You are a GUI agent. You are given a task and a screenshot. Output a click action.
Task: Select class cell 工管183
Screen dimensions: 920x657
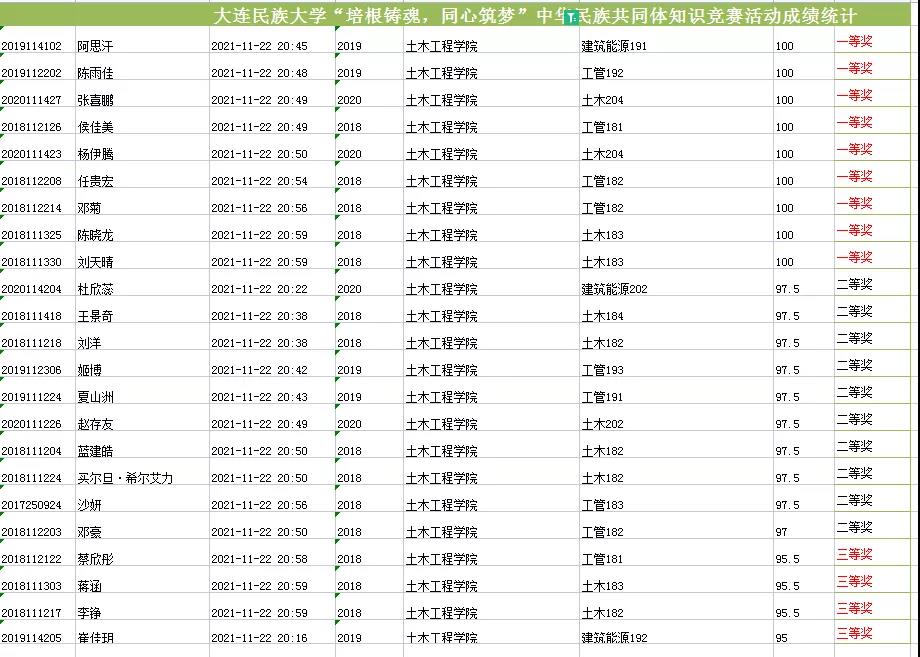coord(603,505)
